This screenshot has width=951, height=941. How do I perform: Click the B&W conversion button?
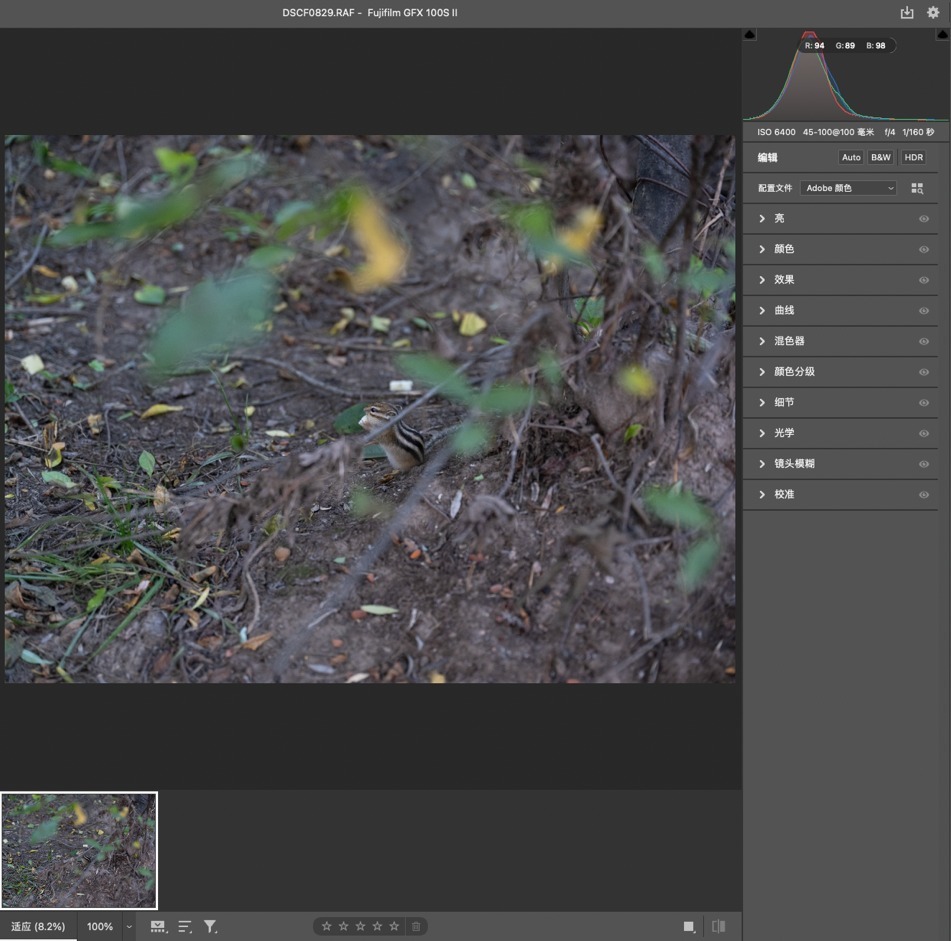tap(880, 158)
